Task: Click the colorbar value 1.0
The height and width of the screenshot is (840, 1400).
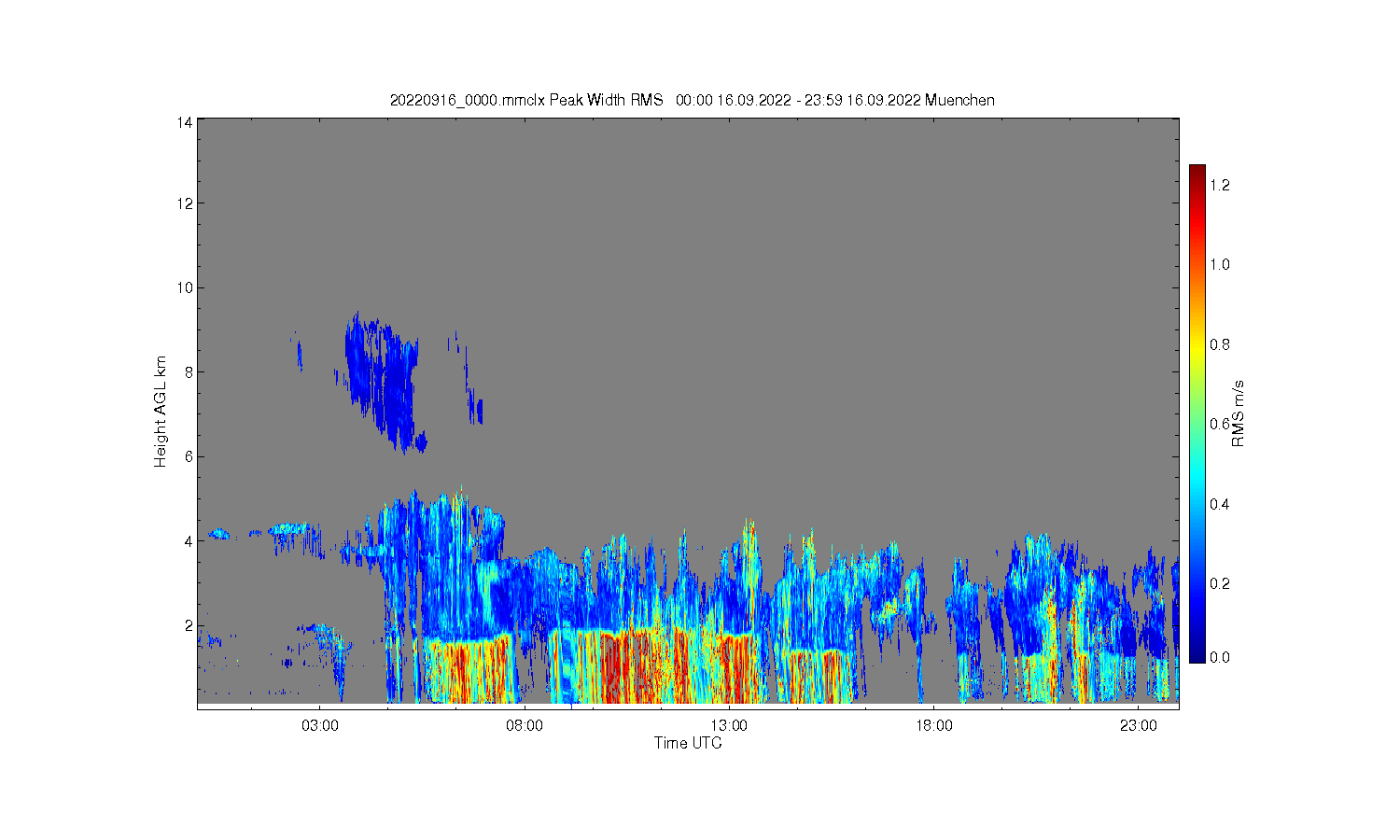Action: [1220, 264]
